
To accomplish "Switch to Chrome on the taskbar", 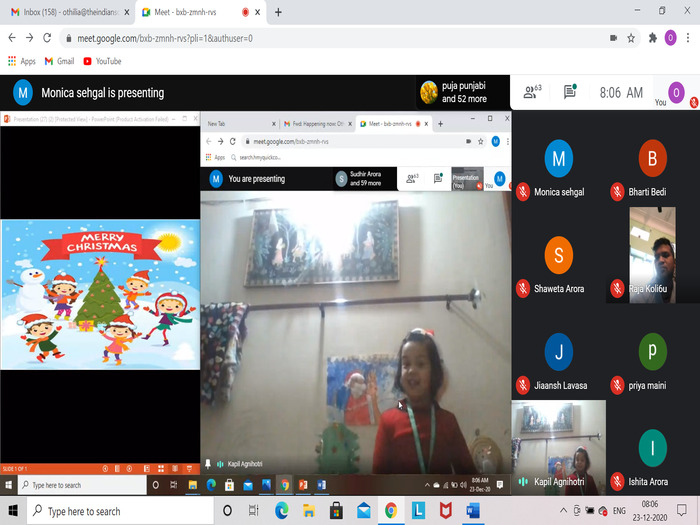I will click(x=391, y=510).
